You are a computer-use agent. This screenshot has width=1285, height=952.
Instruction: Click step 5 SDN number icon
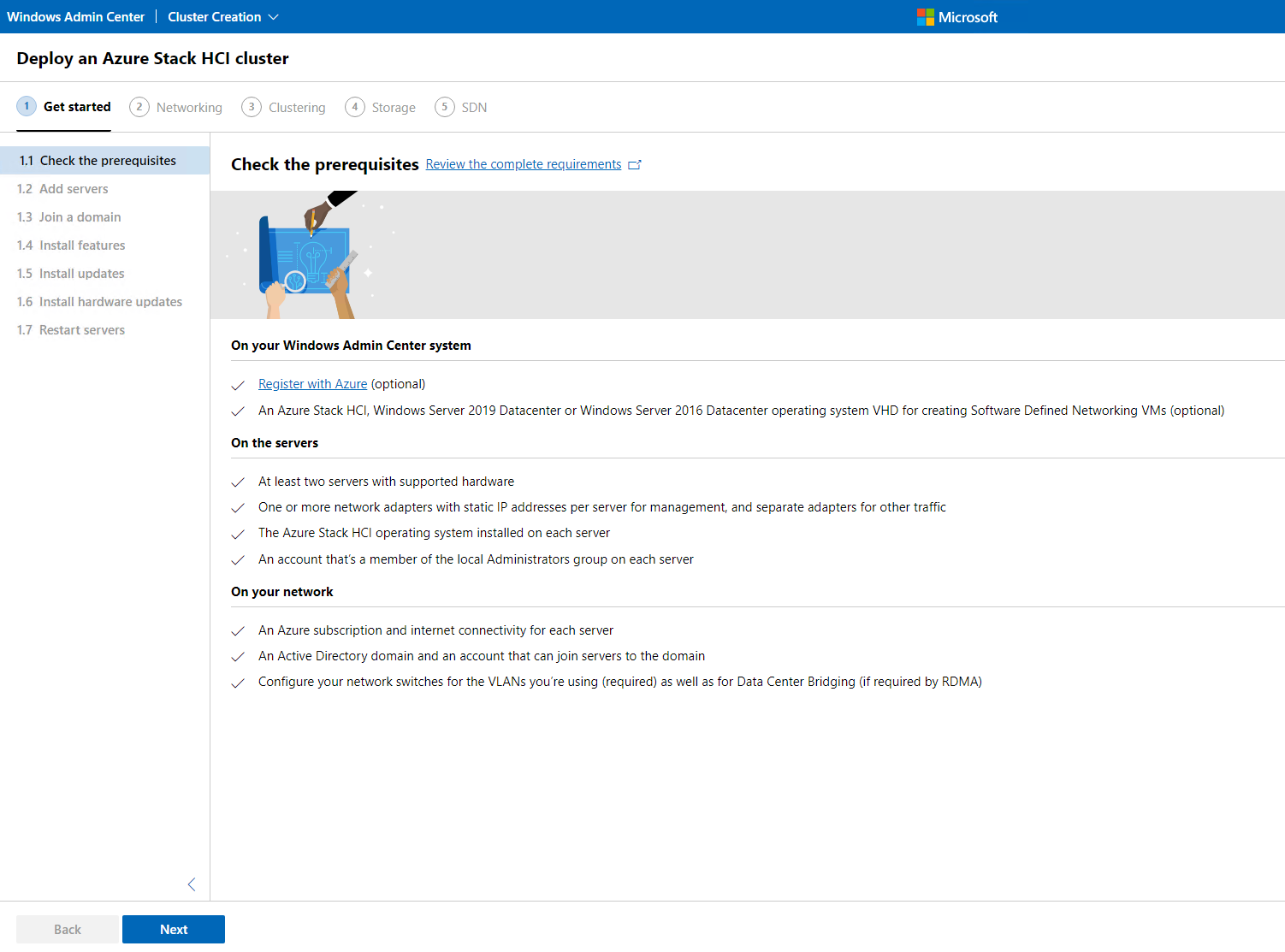click(445, 107)
